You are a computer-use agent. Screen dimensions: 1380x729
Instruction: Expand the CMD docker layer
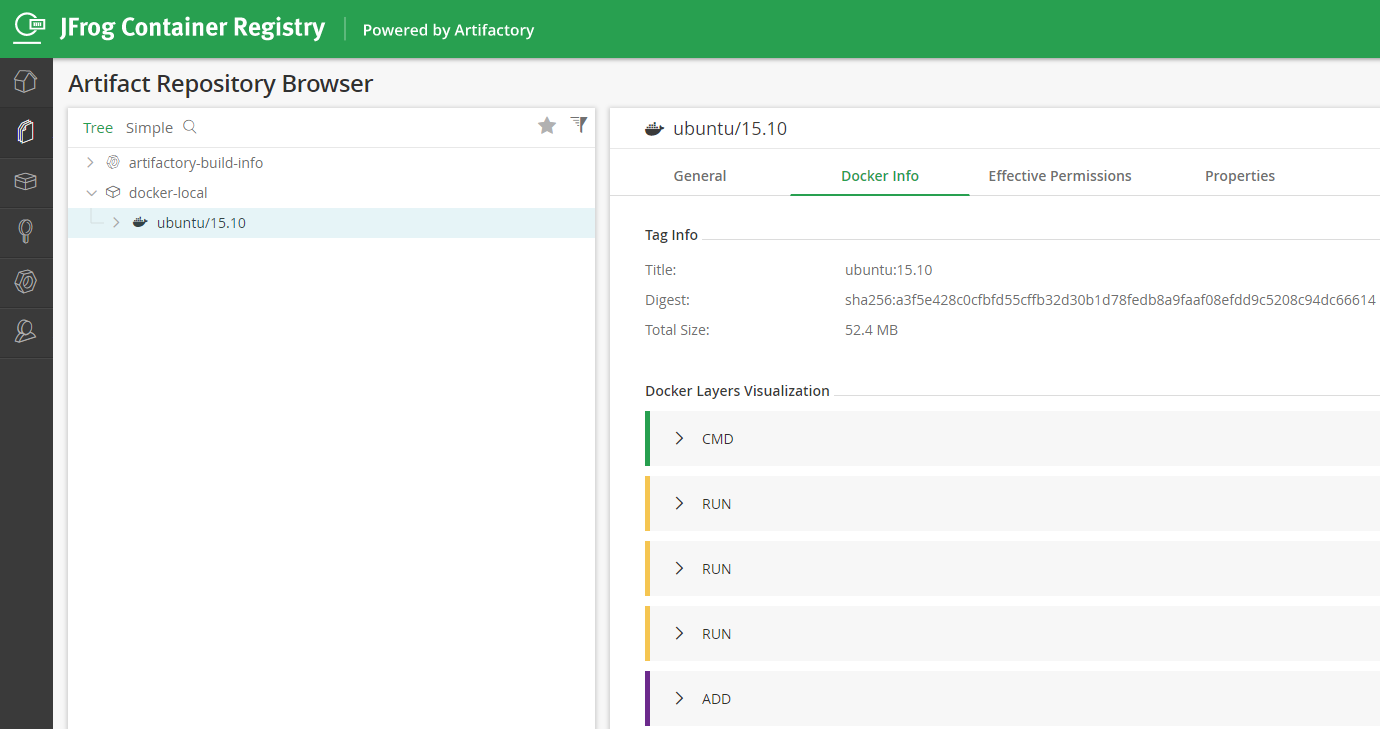click(x=680, y=438)
